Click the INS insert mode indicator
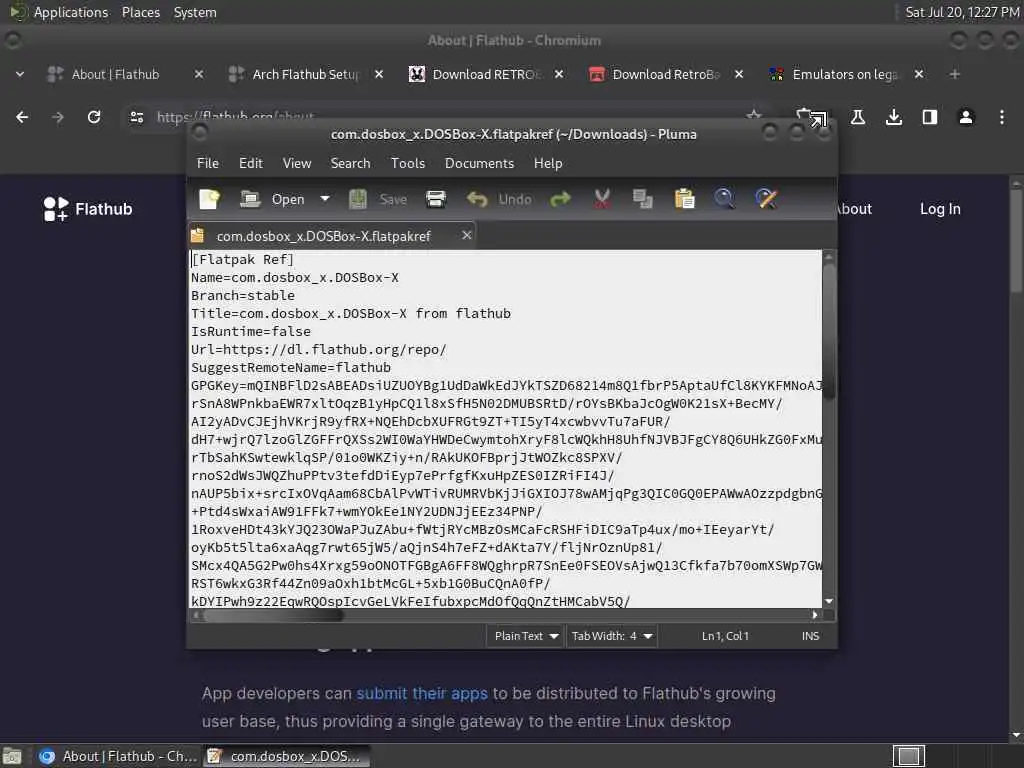 coord(810,636)
